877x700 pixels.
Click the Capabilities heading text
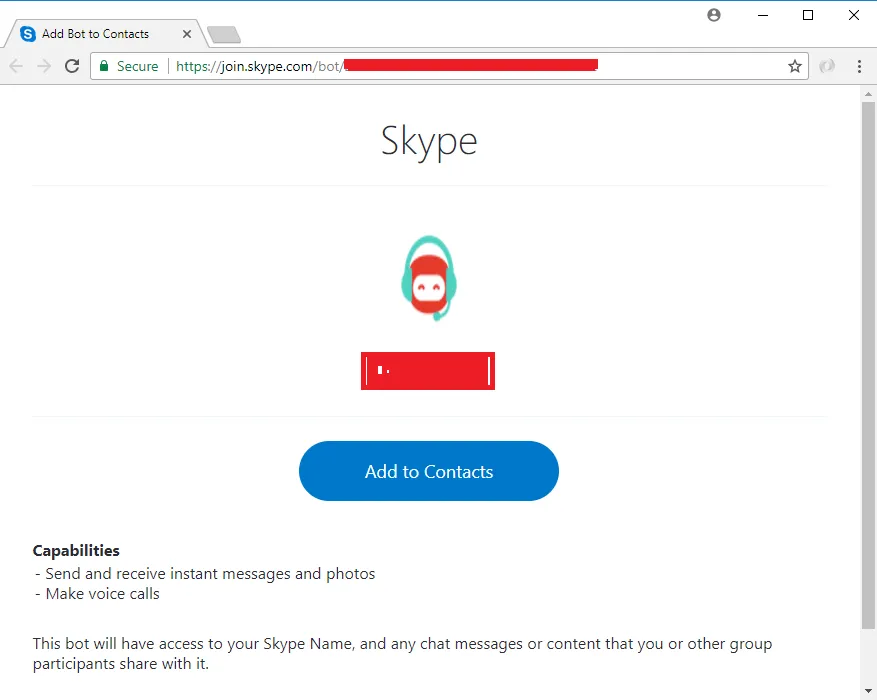pos(76,551)
